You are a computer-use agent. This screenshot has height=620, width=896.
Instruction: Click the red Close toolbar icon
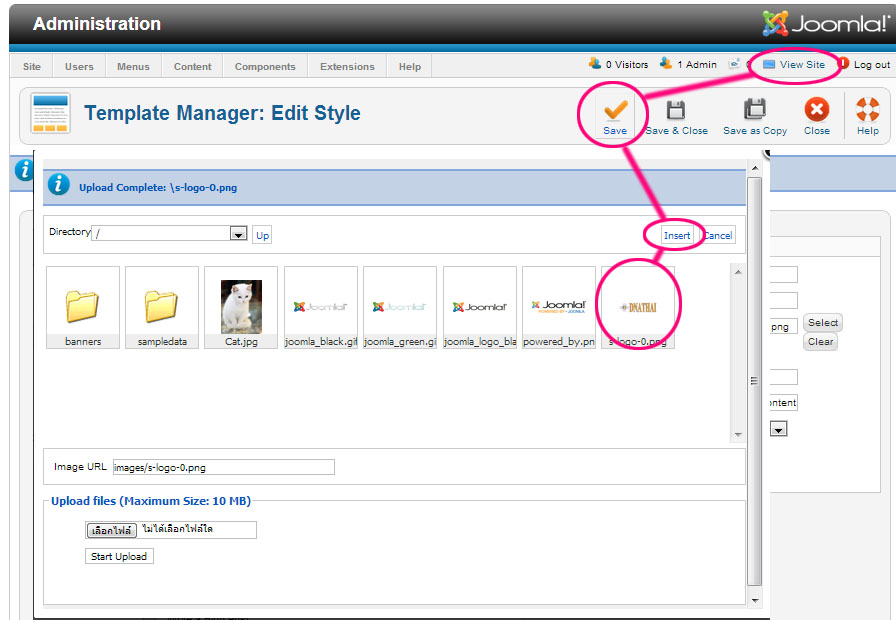pos(817,110)
